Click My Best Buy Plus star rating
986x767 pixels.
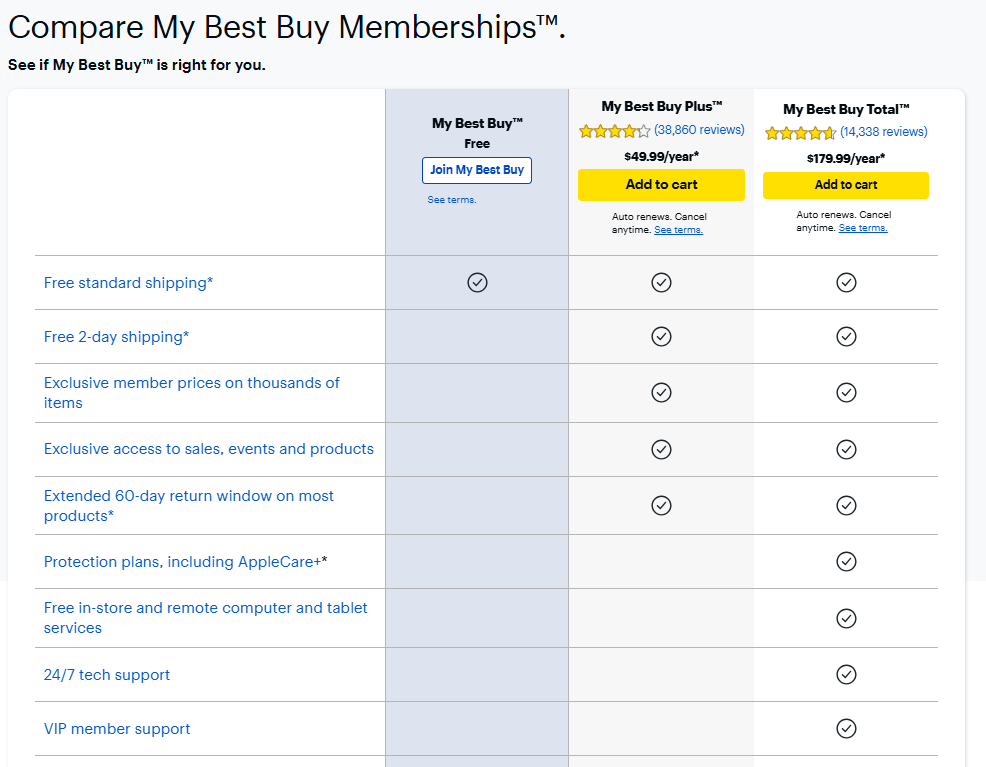[x=614, y=131]
